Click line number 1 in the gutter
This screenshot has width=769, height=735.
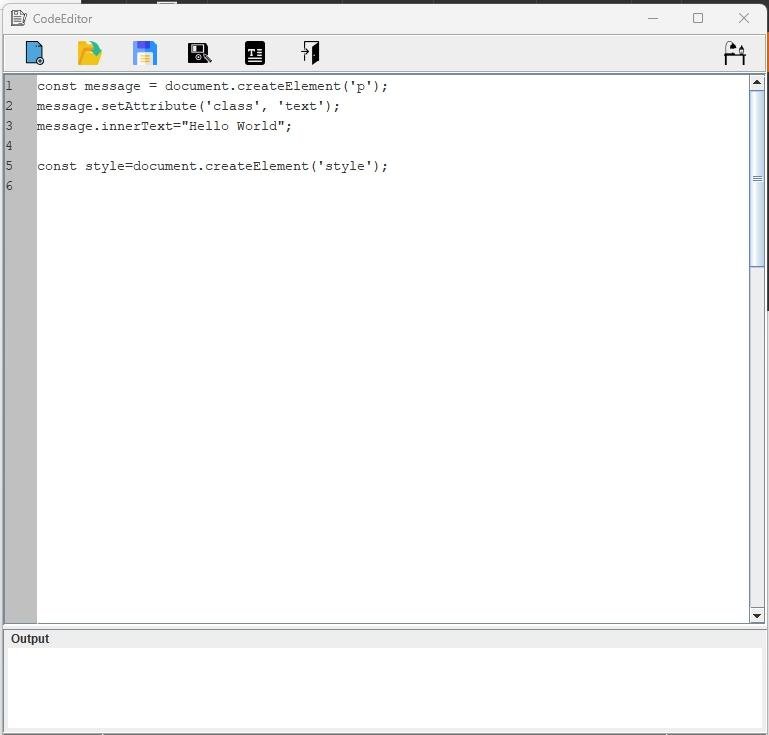tap(9, 86)
